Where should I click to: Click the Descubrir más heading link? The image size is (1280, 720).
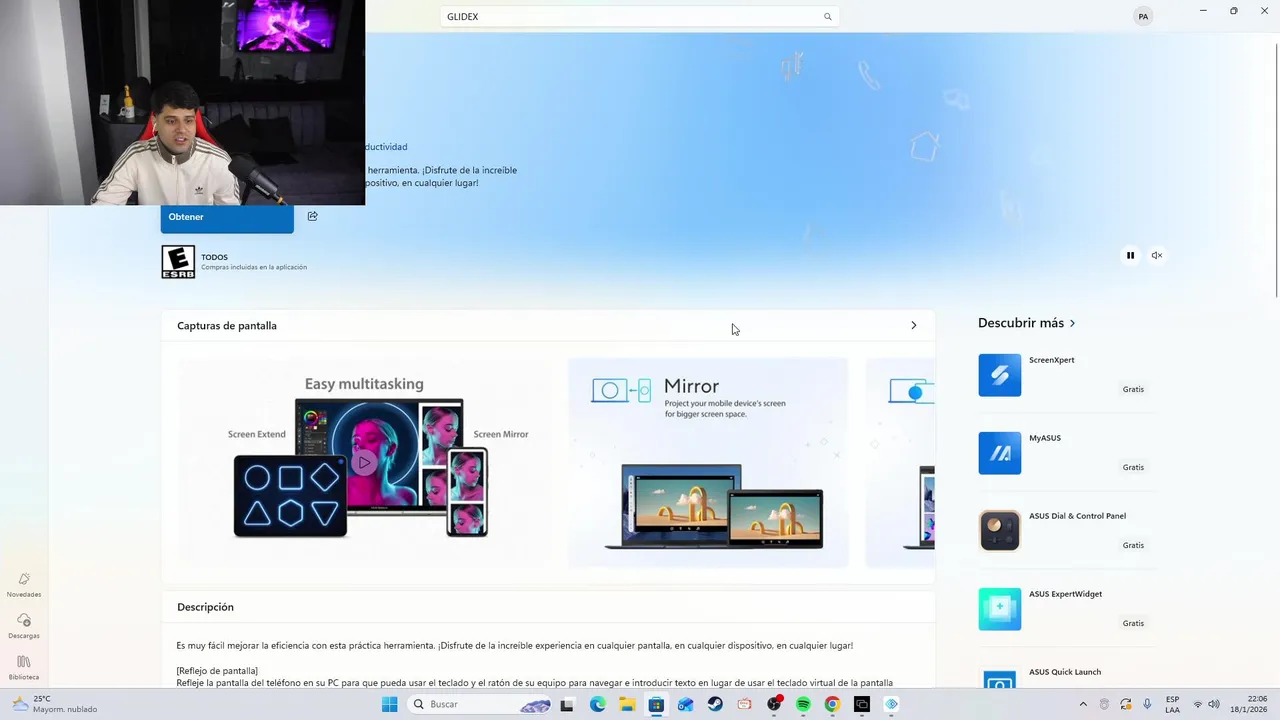point(1021,323)
